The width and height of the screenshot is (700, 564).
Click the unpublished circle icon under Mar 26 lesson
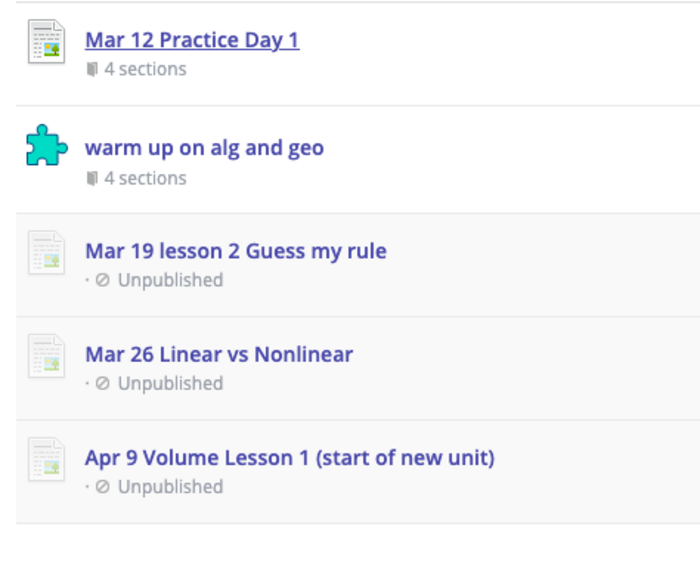coord(102,384)
